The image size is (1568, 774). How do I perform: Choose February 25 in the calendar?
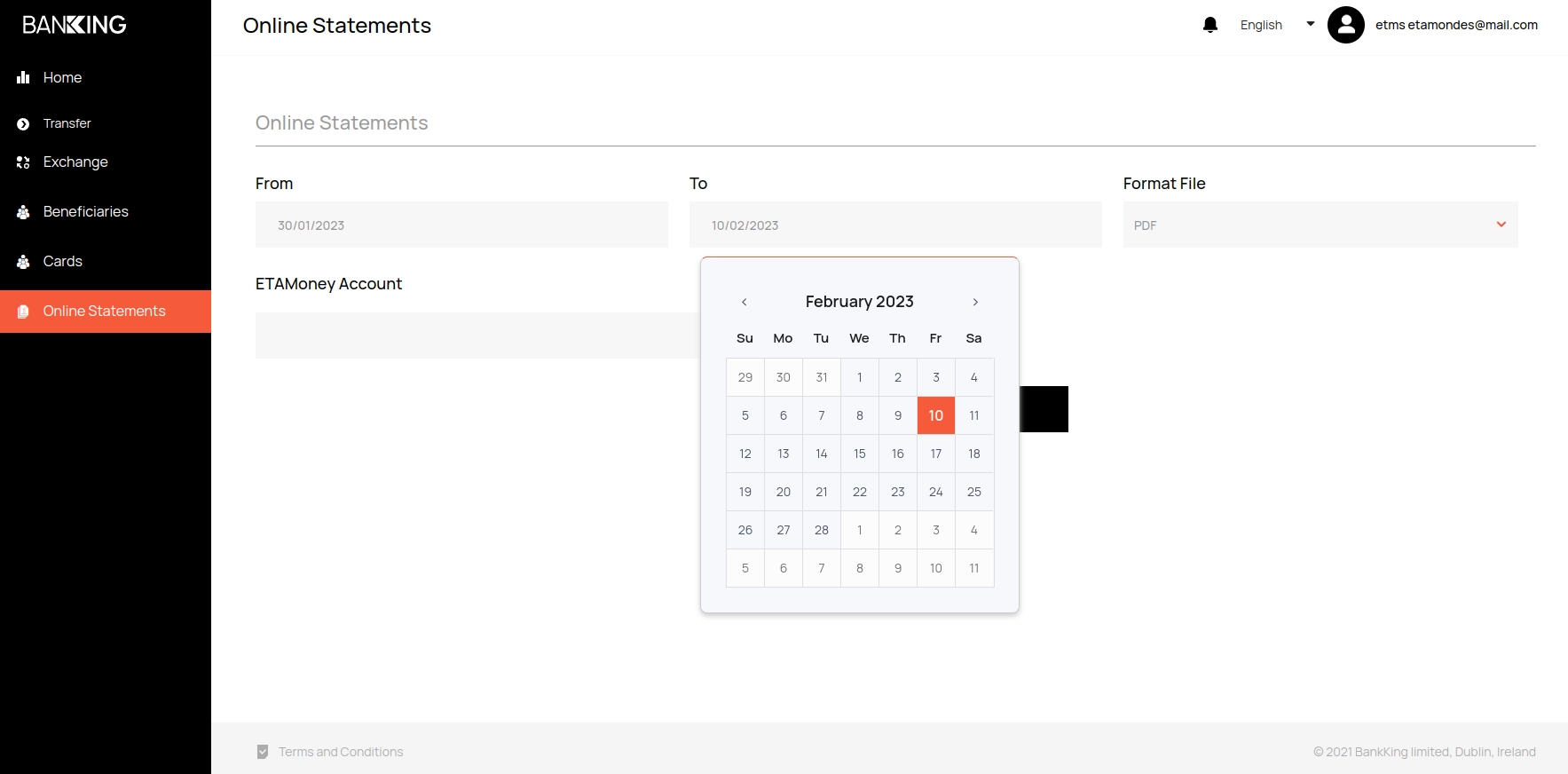974,492
